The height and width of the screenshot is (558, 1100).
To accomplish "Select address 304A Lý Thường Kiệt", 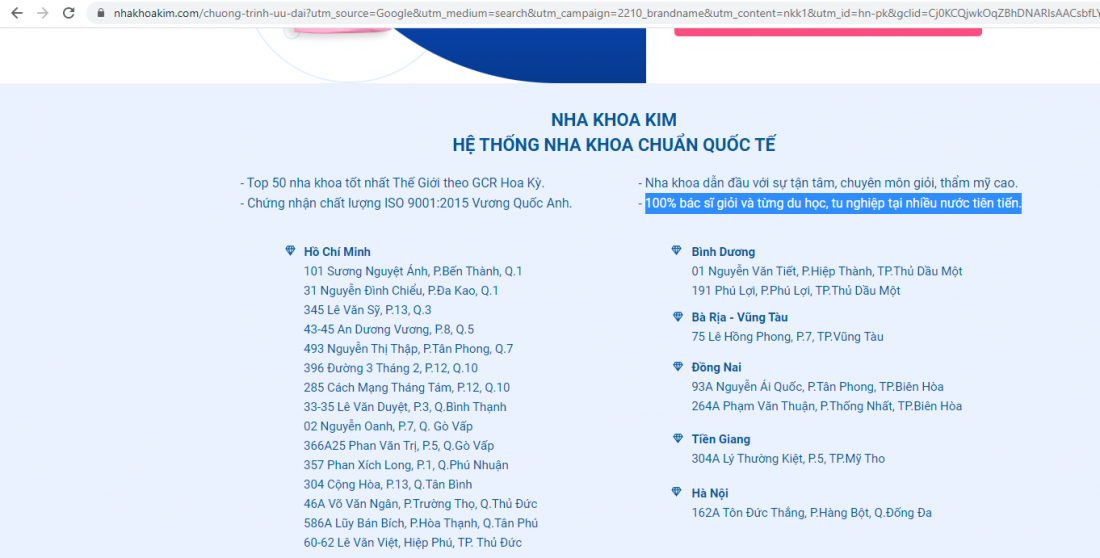I will click(x=789, y=459).
